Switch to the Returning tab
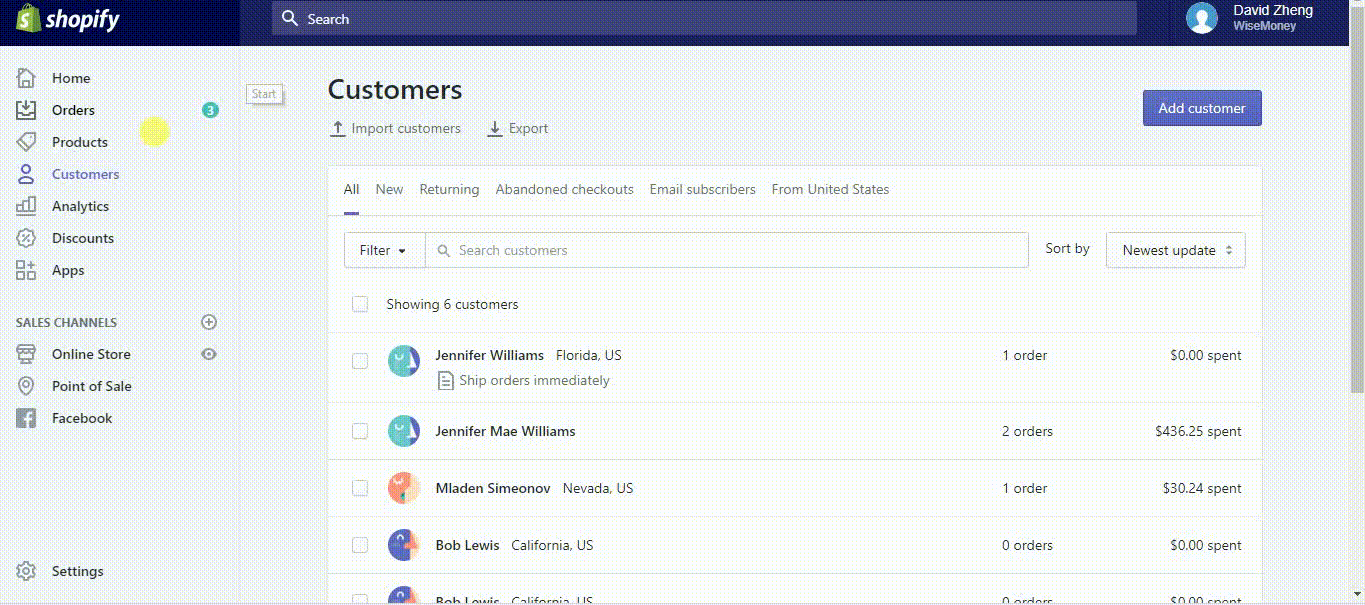 tap(449, 189)
